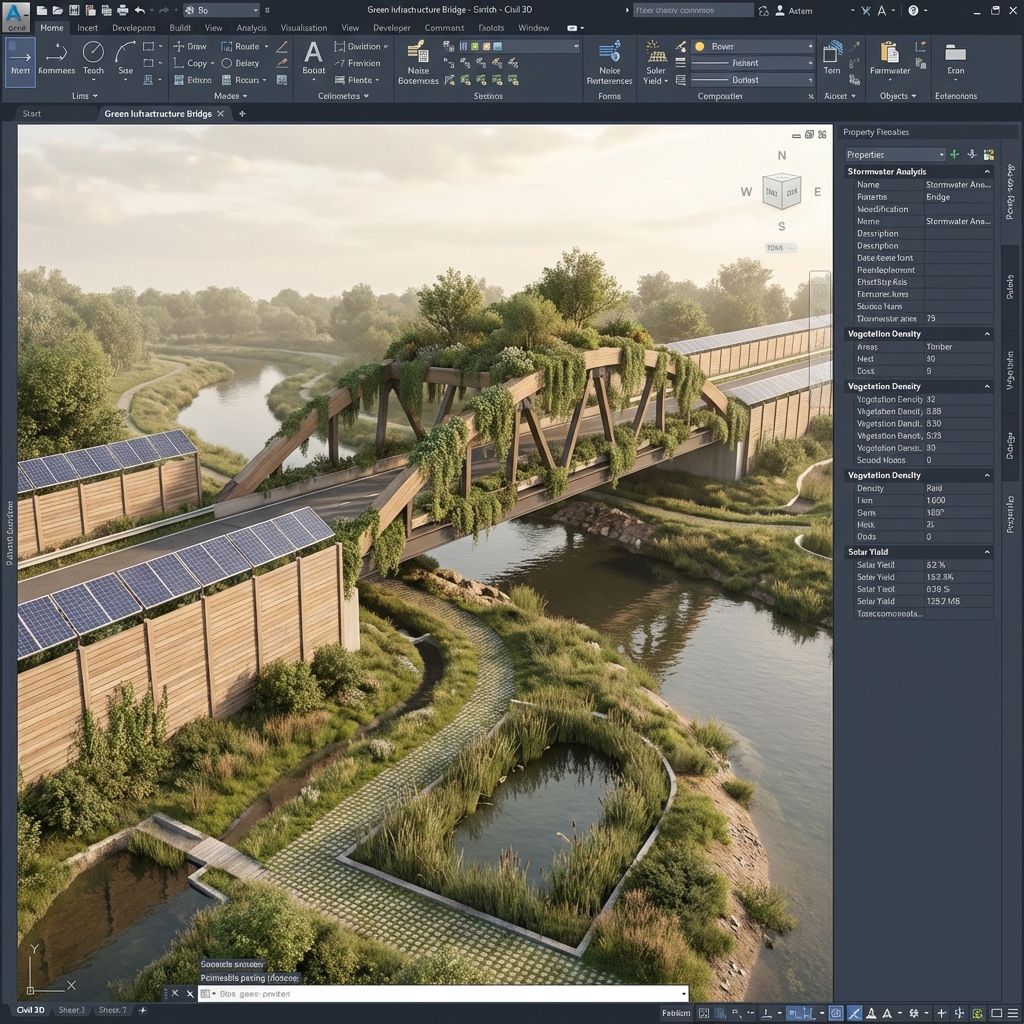Select the circle Teach tool
Viewport: 1024px width, 1024px height.
[x=93, y=52]
